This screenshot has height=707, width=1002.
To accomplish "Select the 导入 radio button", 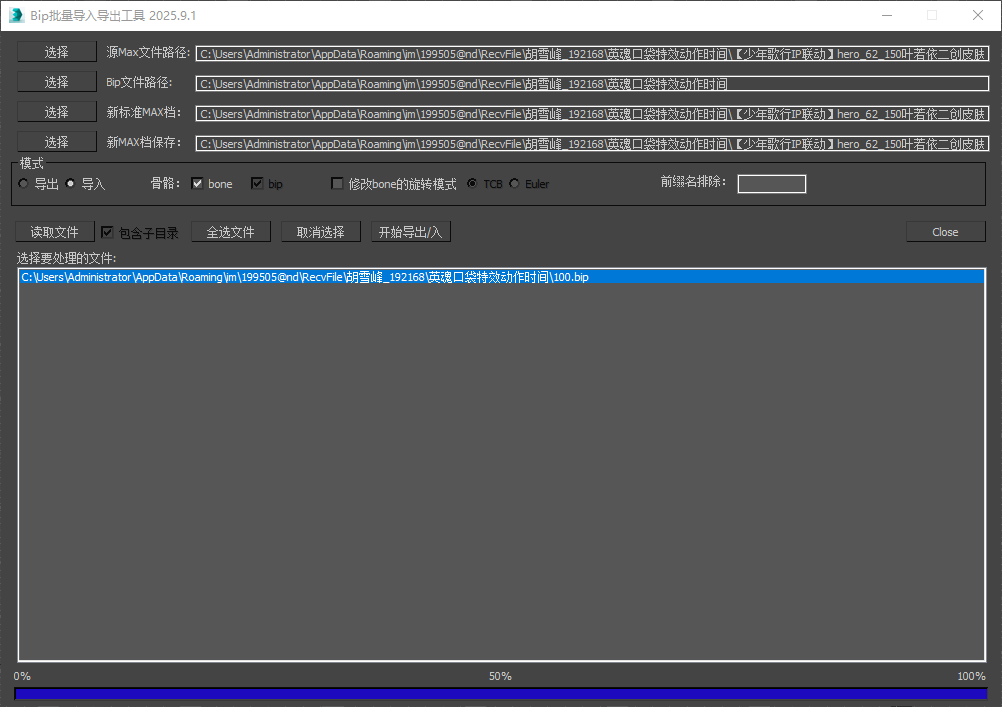I will point(71,184).
